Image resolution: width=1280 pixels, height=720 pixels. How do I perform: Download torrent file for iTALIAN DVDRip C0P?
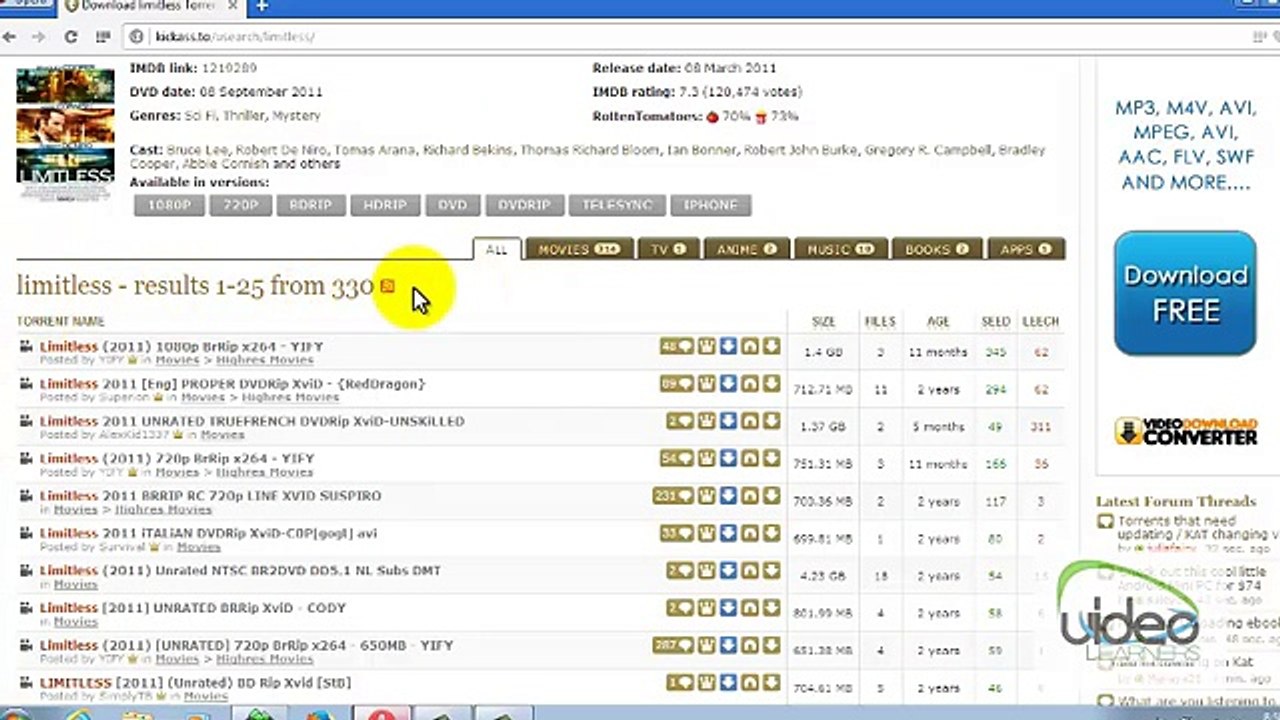(771, 533)
